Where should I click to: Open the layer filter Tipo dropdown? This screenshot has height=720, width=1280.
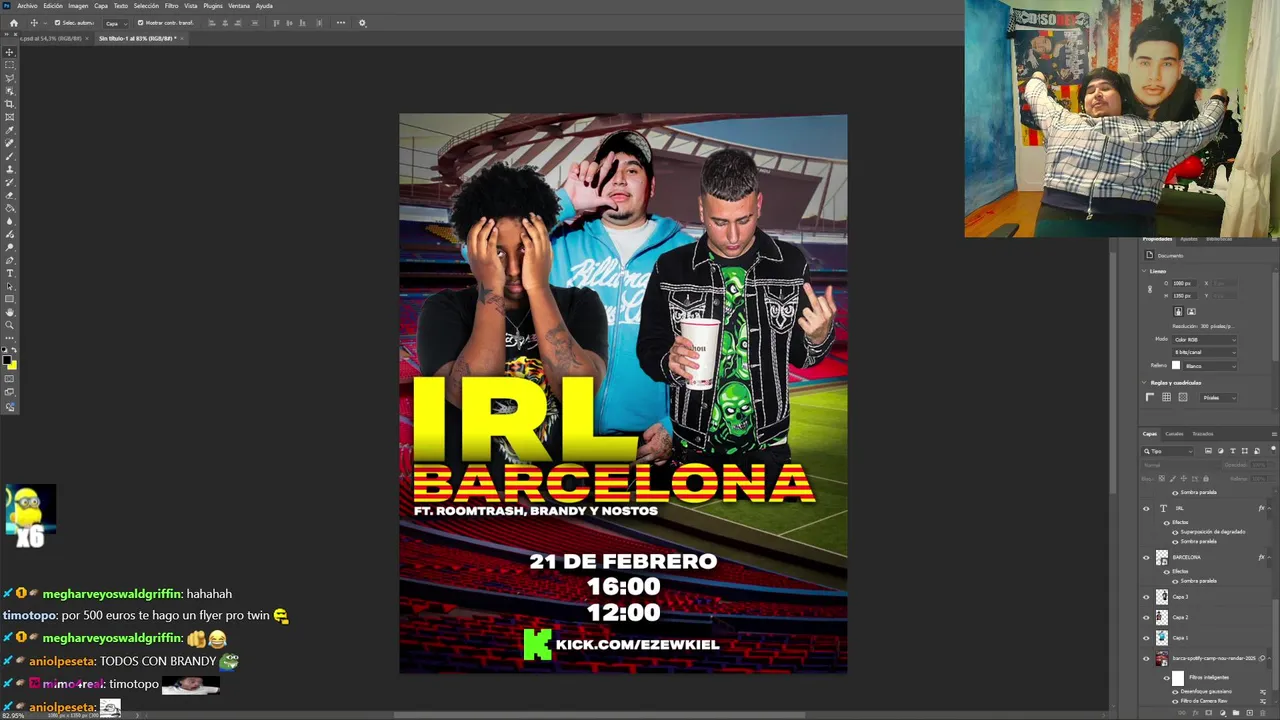coord(1167,451)
